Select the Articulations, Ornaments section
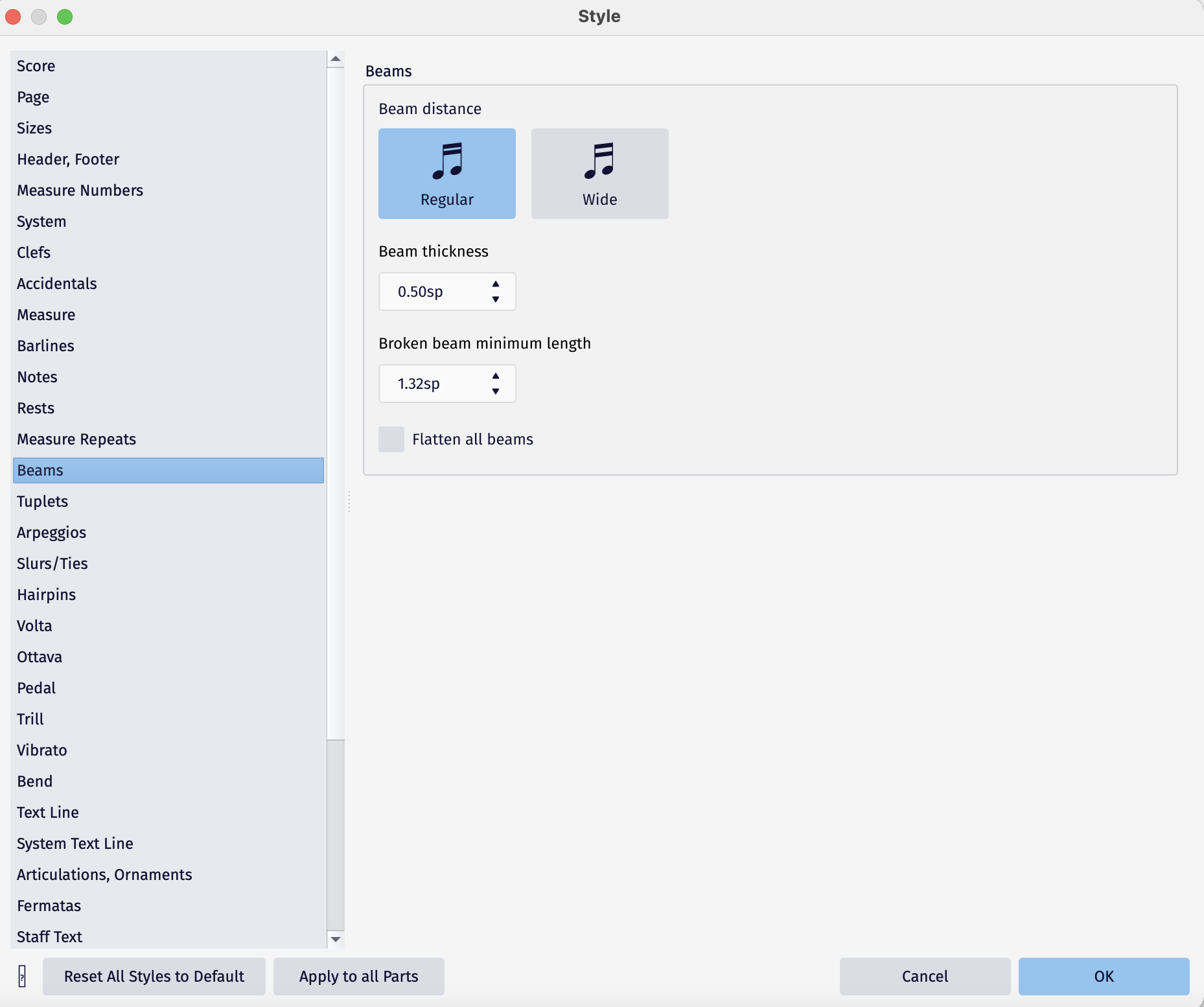This screenshot has height=1007, width=1204. click(x=104, y=874)
